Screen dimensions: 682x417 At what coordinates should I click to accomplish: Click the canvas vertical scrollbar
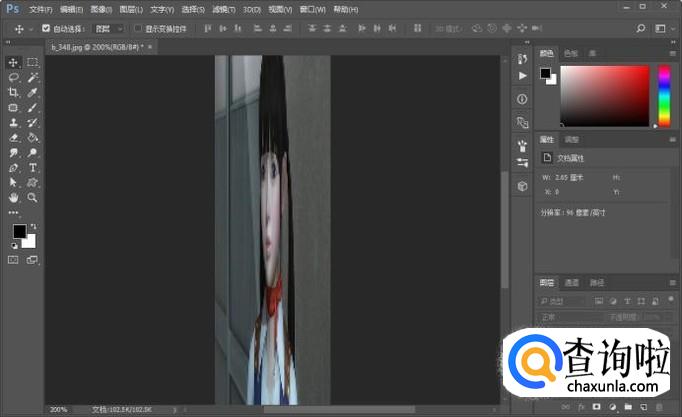(x=505, y=230)
